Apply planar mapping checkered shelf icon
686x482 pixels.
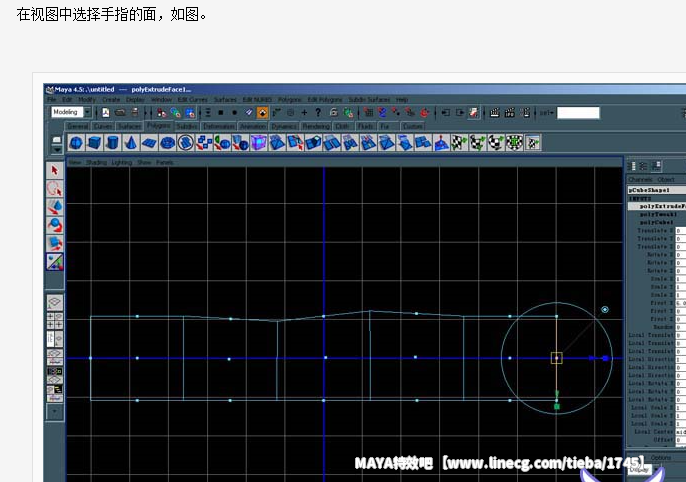tap(459, 143)
